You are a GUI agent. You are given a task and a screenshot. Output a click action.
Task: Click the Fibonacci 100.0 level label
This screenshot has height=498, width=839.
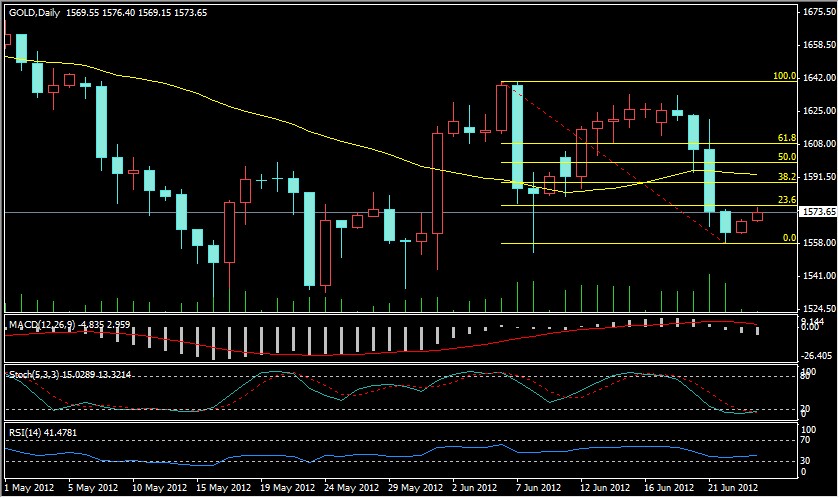[x=784, y=76]
